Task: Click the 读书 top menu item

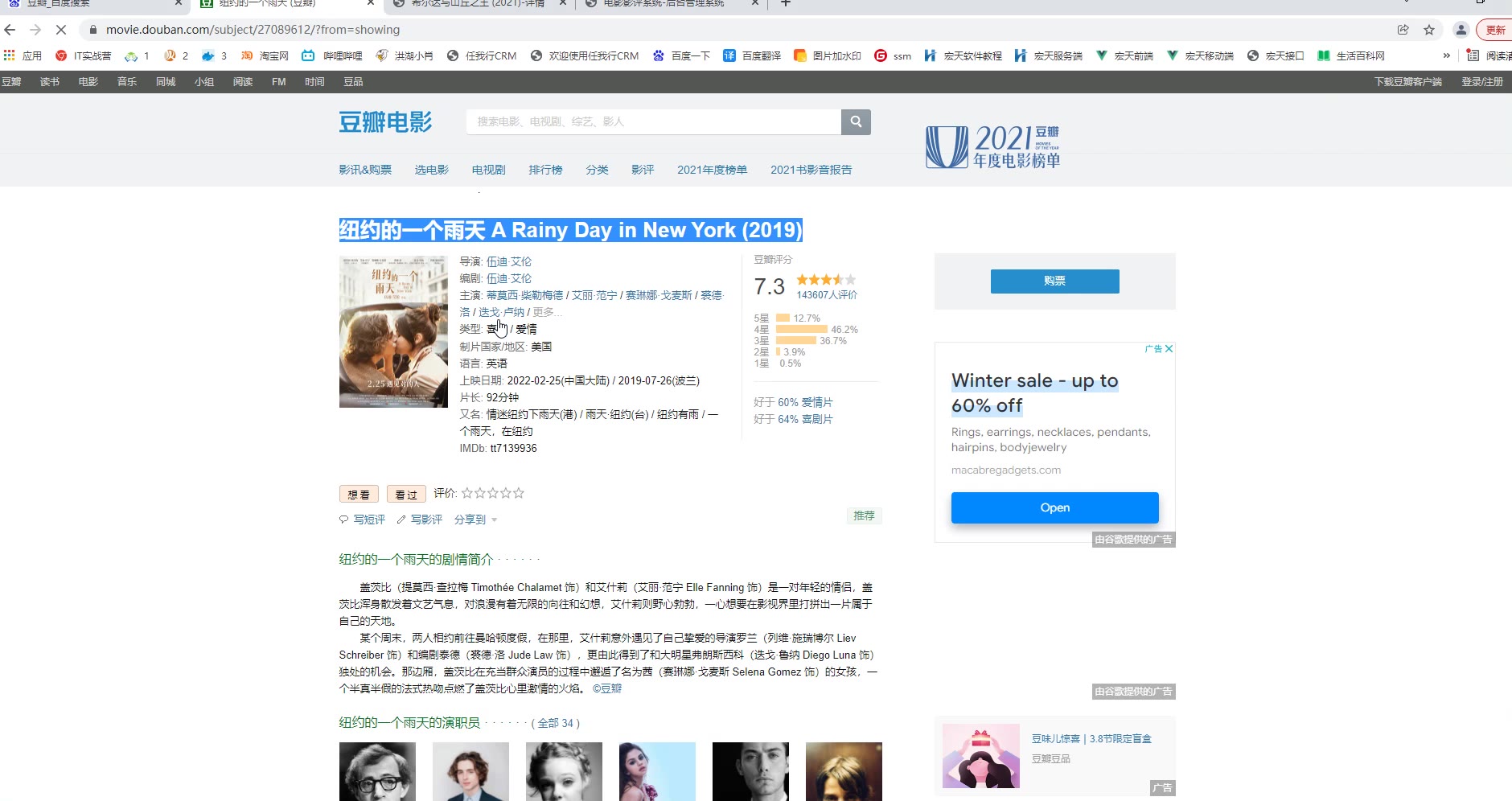Action: (x=50, y=82)
